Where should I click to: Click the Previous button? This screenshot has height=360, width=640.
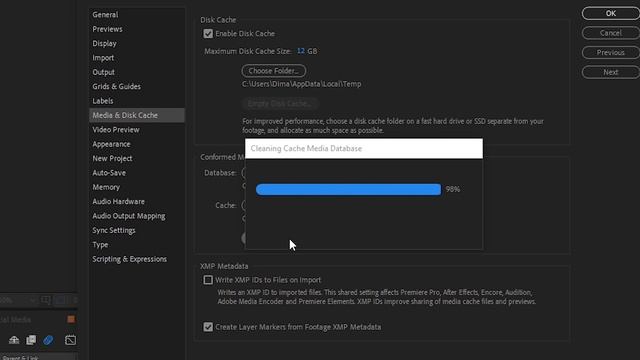coord(611,53)
